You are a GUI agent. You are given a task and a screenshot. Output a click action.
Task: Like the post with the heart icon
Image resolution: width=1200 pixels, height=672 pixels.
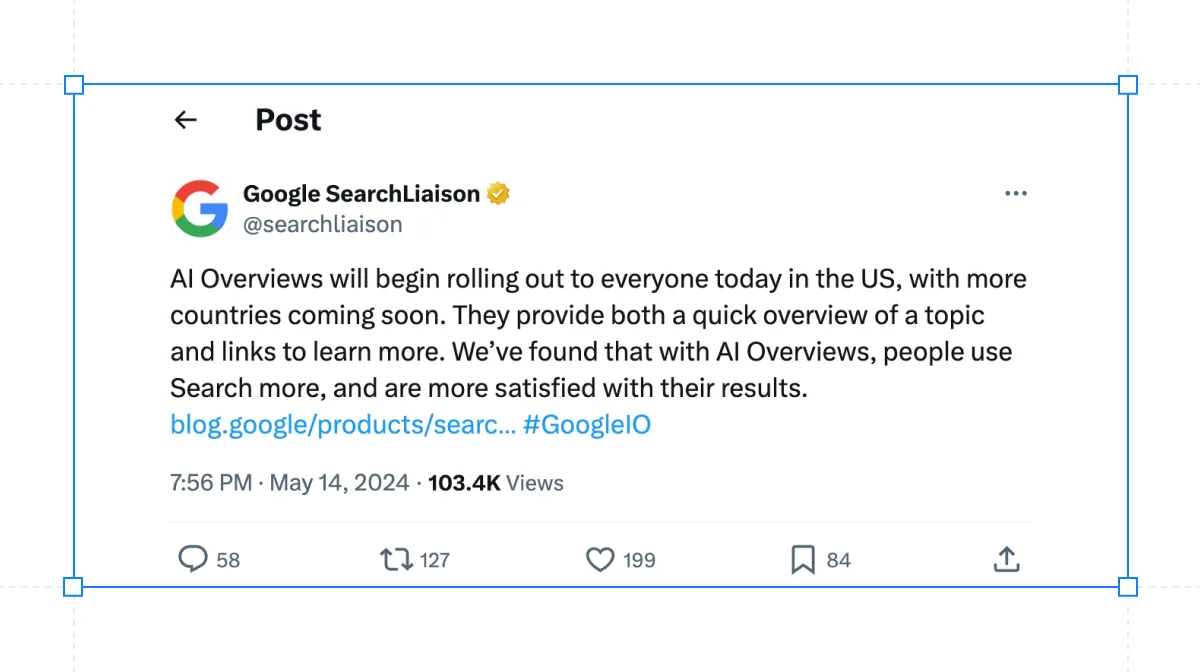(x=600, y=559)
